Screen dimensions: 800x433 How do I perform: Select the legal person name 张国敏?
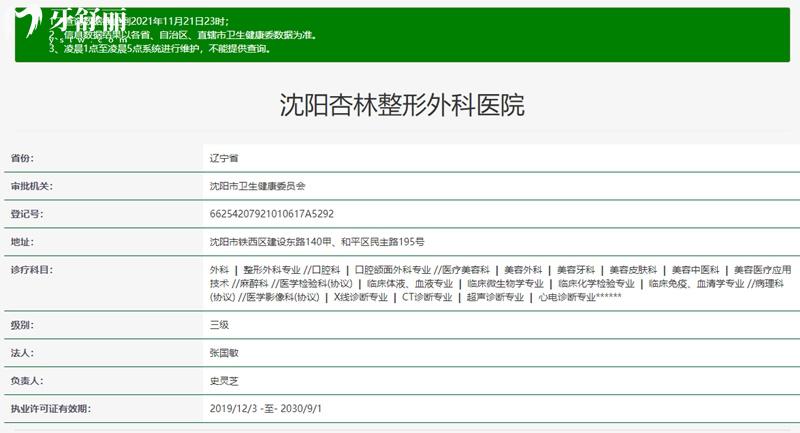(x=224, y=353)
